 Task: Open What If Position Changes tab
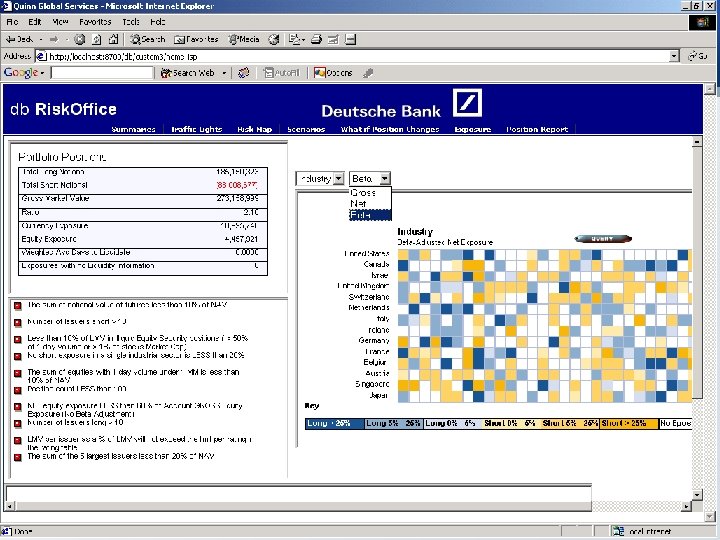(x=390, y=129)
